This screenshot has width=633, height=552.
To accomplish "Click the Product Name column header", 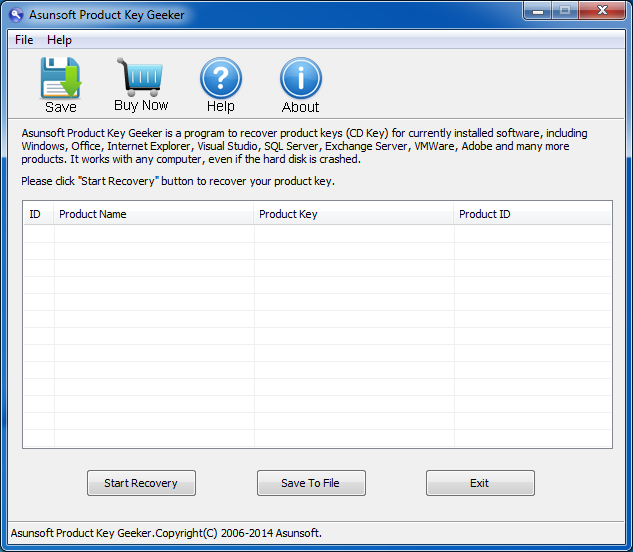I will click(x=153, y=214).
